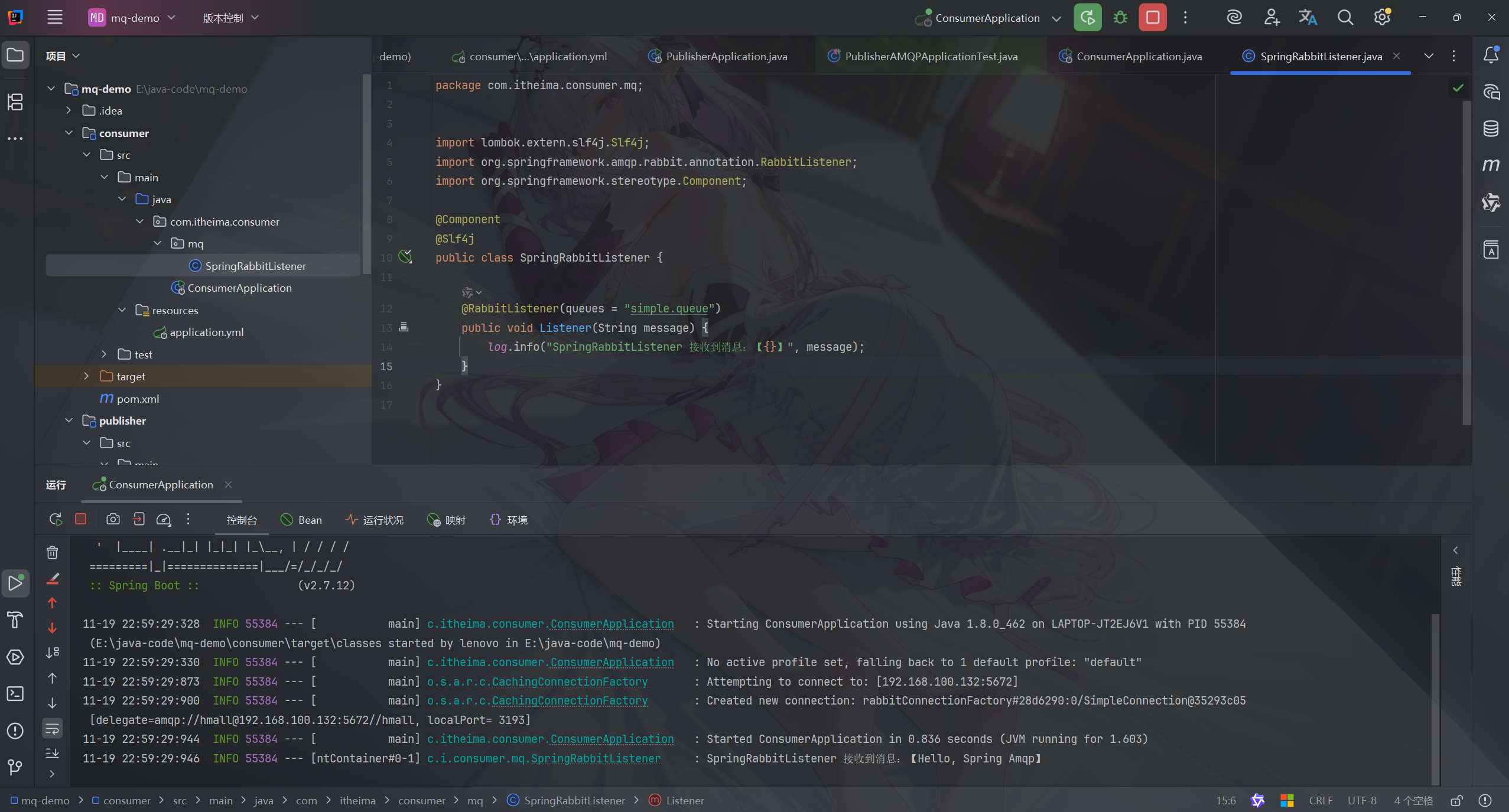The width and height of the screenshot is (1509, 812).
Task: Toggle soft-wrap in console output
Action: tap(52, 729)
